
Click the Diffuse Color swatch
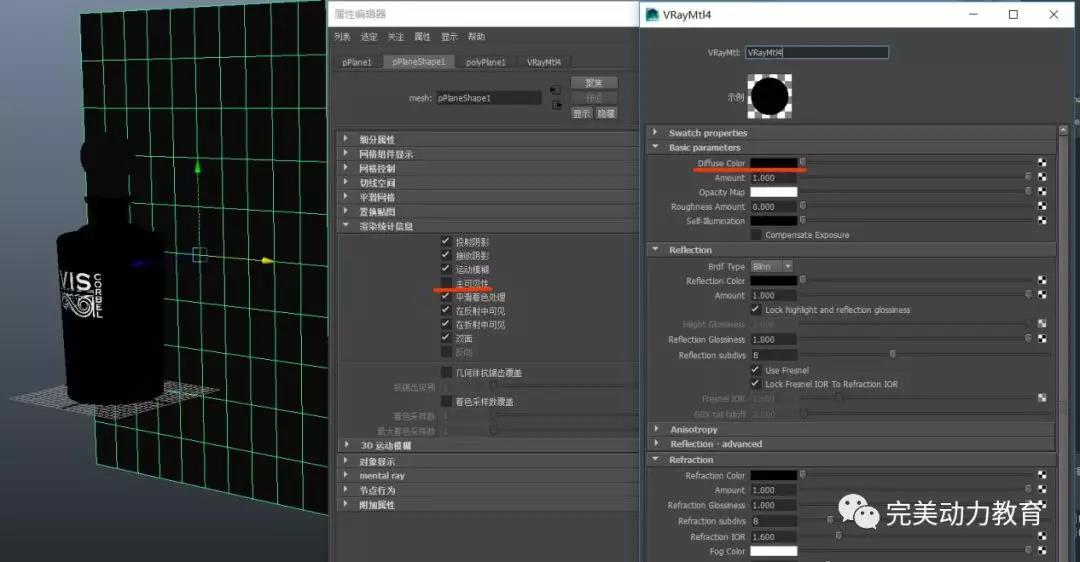774,163
